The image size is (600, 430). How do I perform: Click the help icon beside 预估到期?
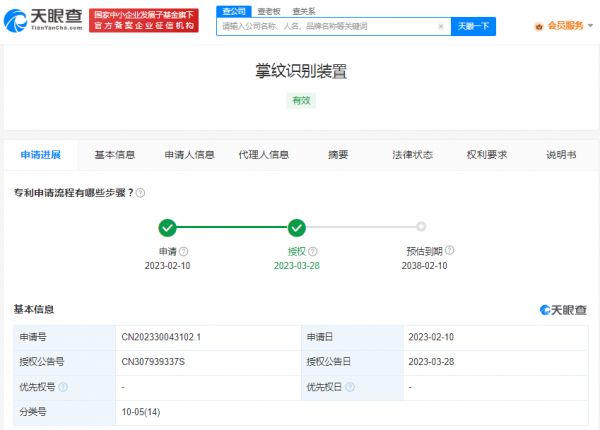[x=450, y=252]
